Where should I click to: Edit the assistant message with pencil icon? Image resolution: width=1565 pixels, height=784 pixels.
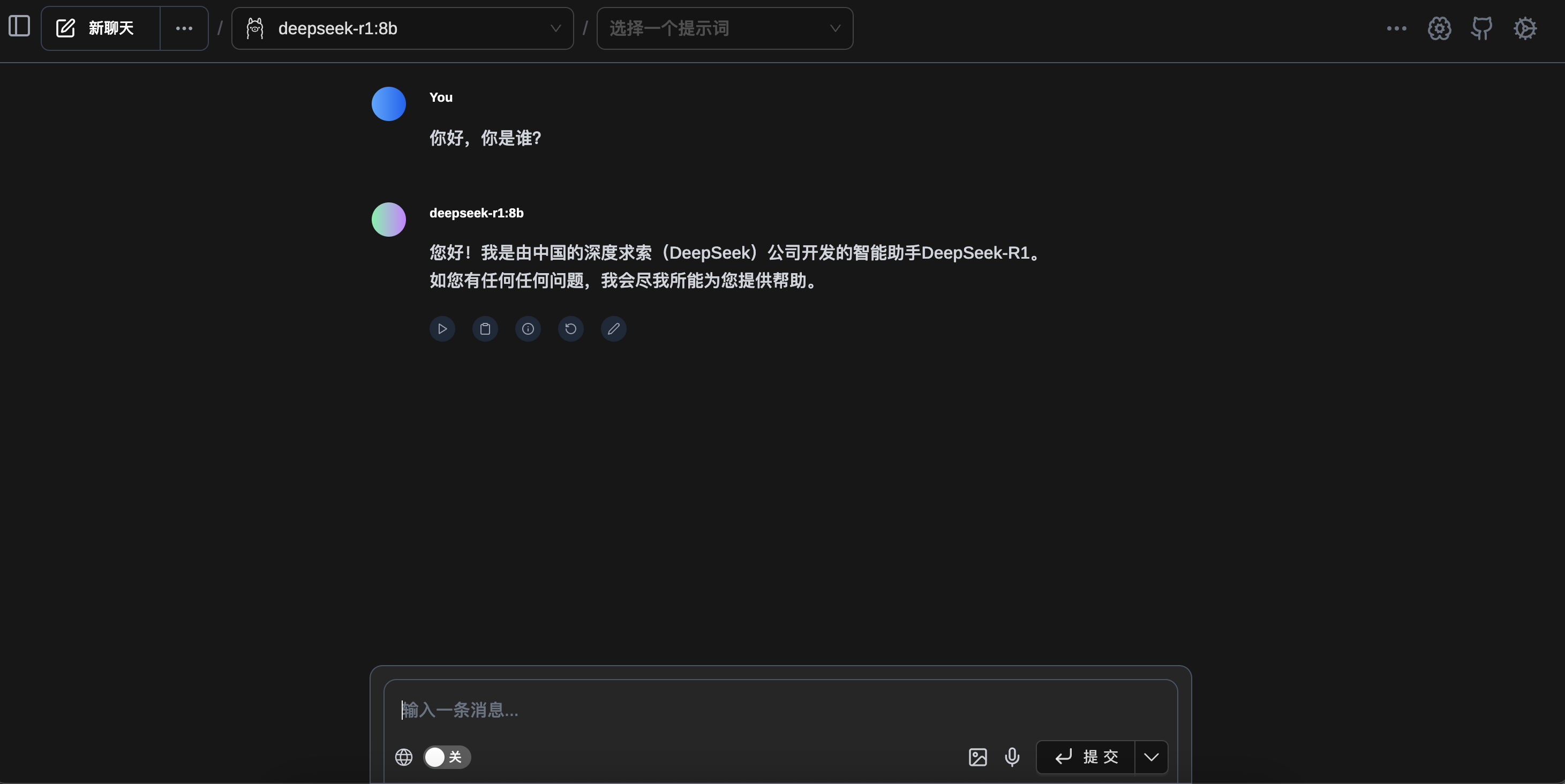point(614,328)
